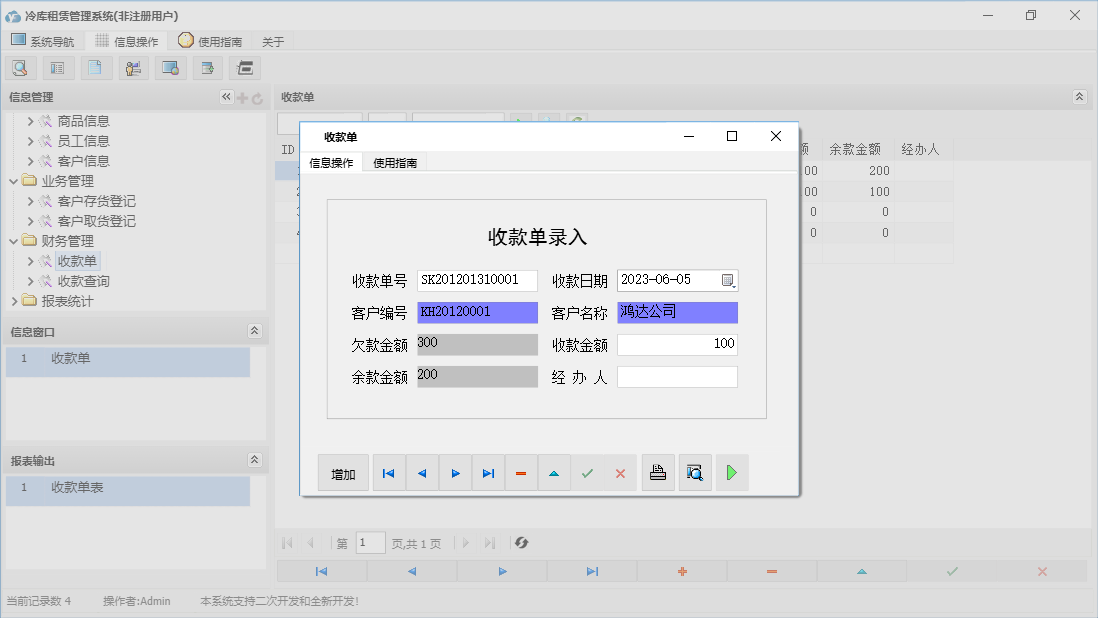Open the print preview icon in the dialog
The height and width of the screenshot is (618, 1098).
tap(695, 472)
